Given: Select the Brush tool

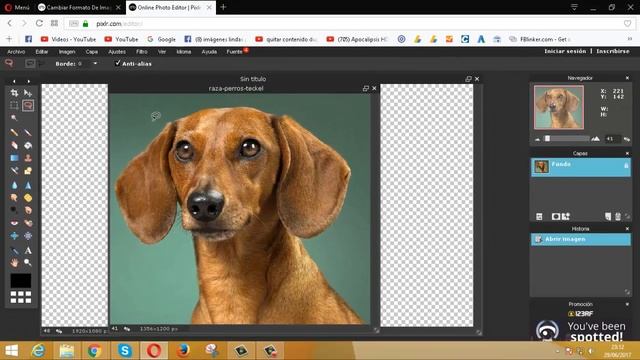Looking at the screenshot, I should click(x=28, y=133).
